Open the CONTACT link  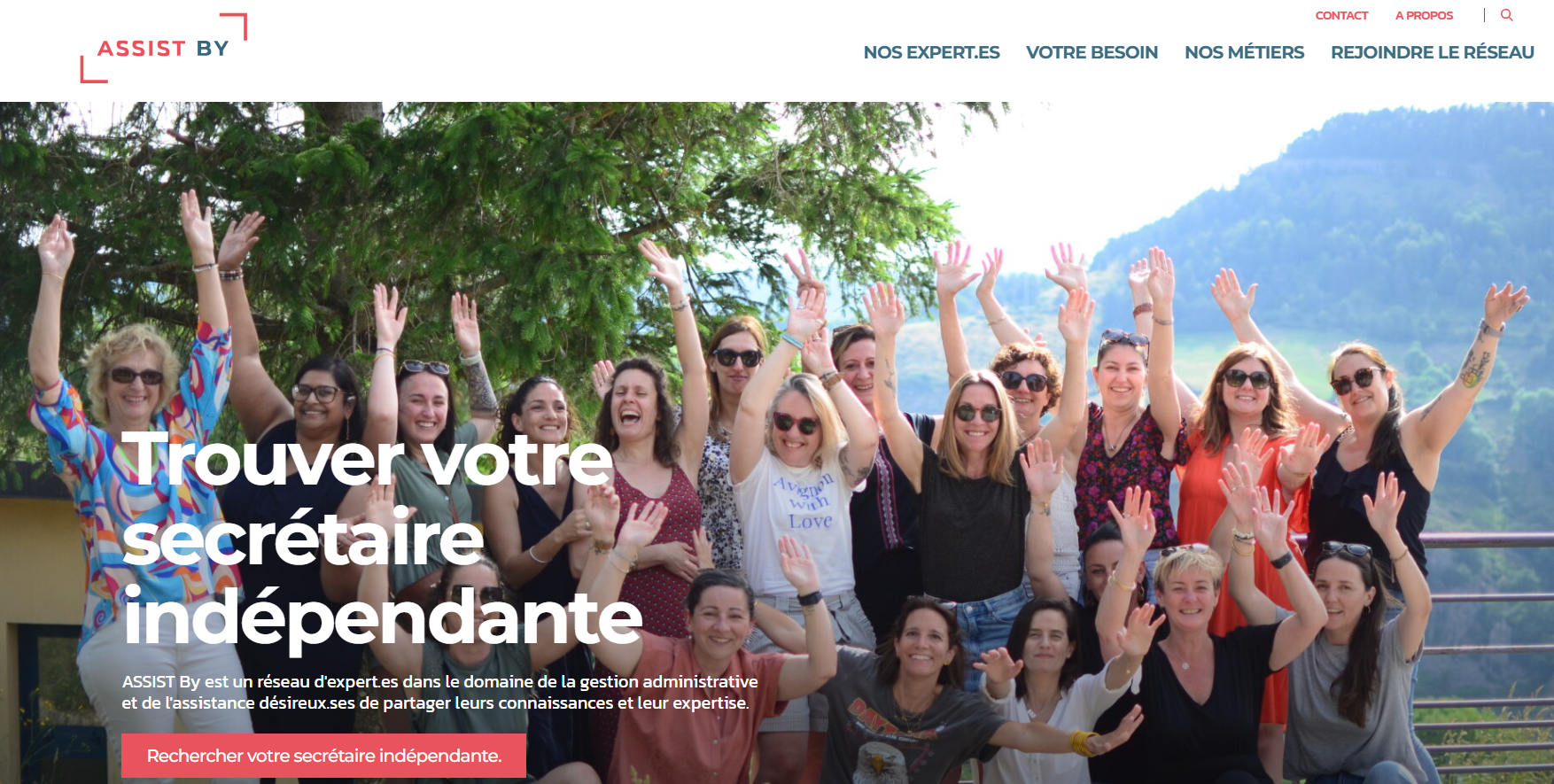click(x=1341, y=15)
